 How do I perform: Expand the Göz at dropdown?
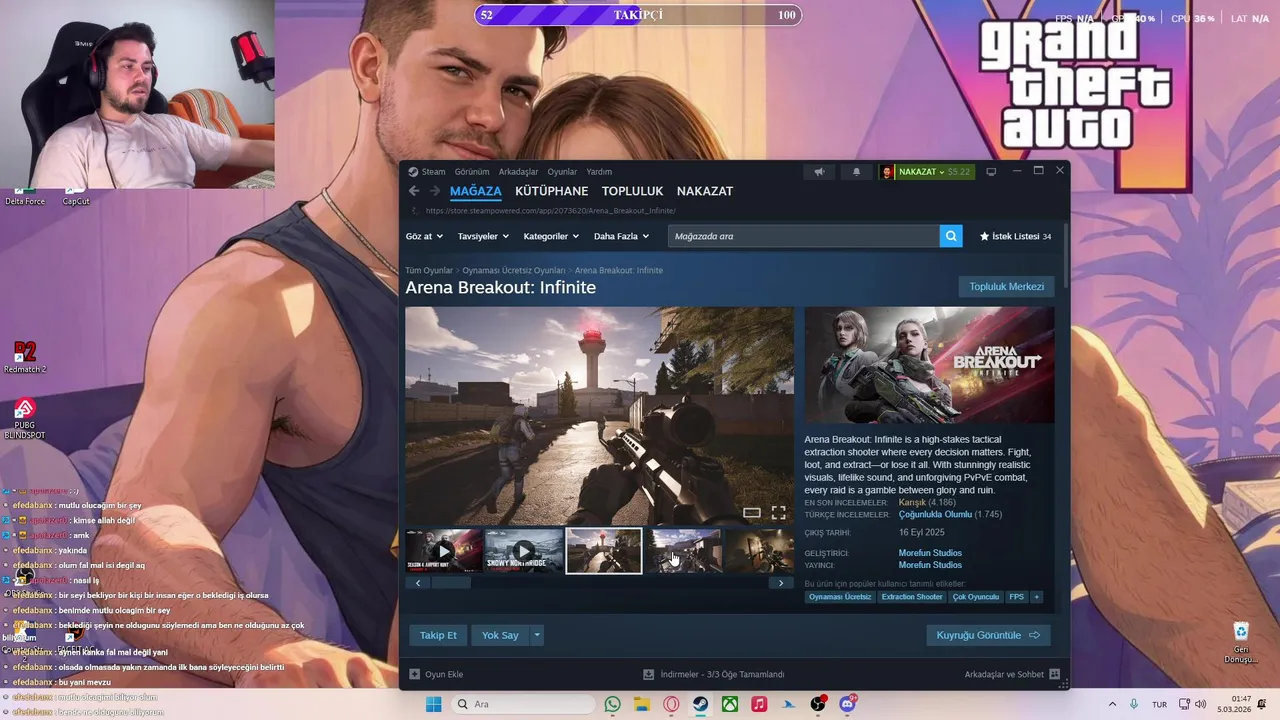point(424,236)
